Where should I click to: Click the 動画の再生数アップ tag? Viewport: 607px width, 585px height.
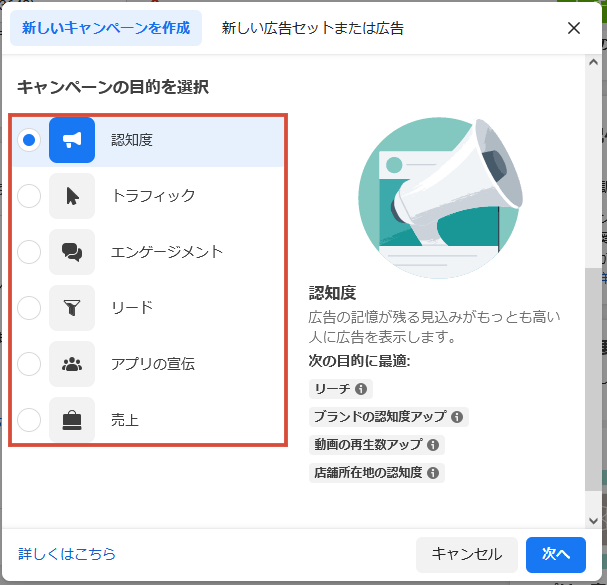(x=377, y=445)
